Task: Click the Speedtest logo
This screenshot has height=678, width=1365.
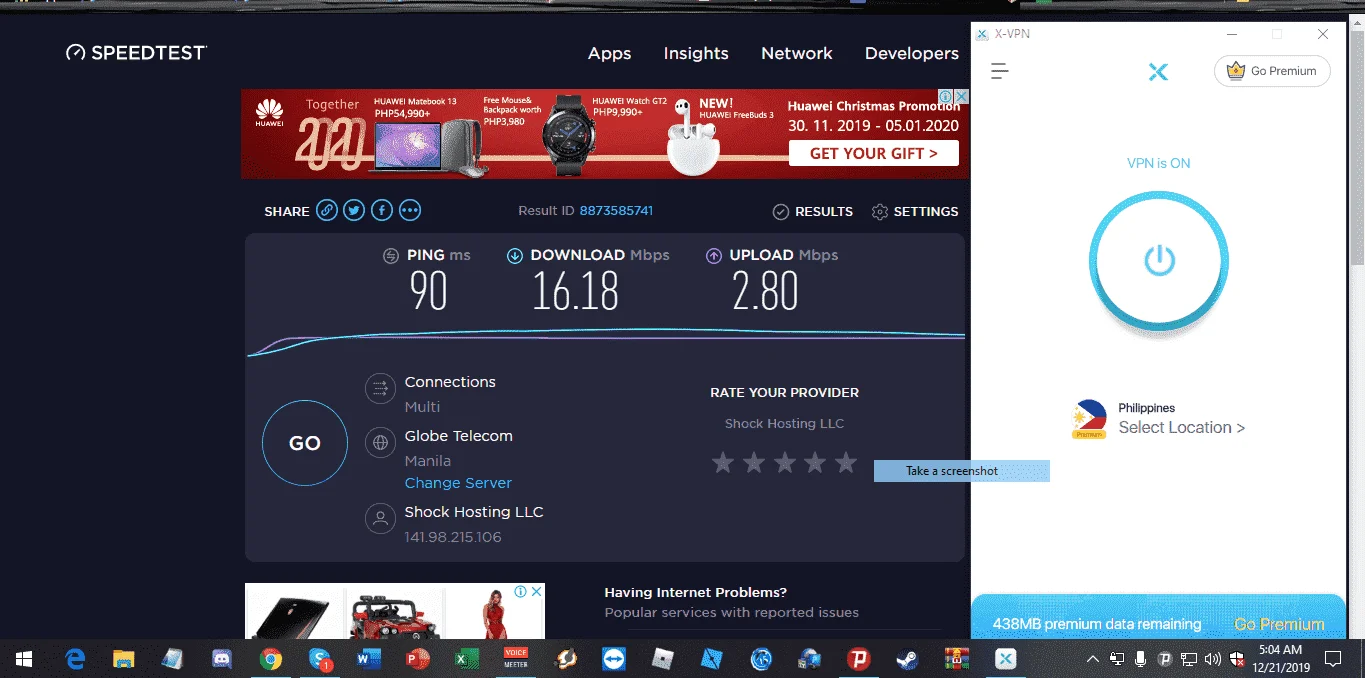Action: pos(136,53)
